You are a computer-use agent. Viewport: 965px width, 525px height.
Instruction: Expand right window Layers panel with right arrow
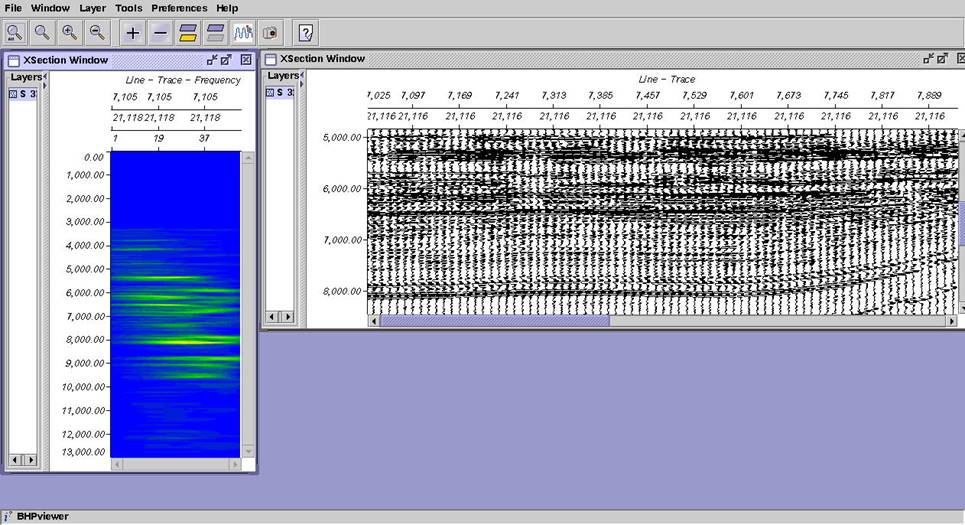click(302, 83)
